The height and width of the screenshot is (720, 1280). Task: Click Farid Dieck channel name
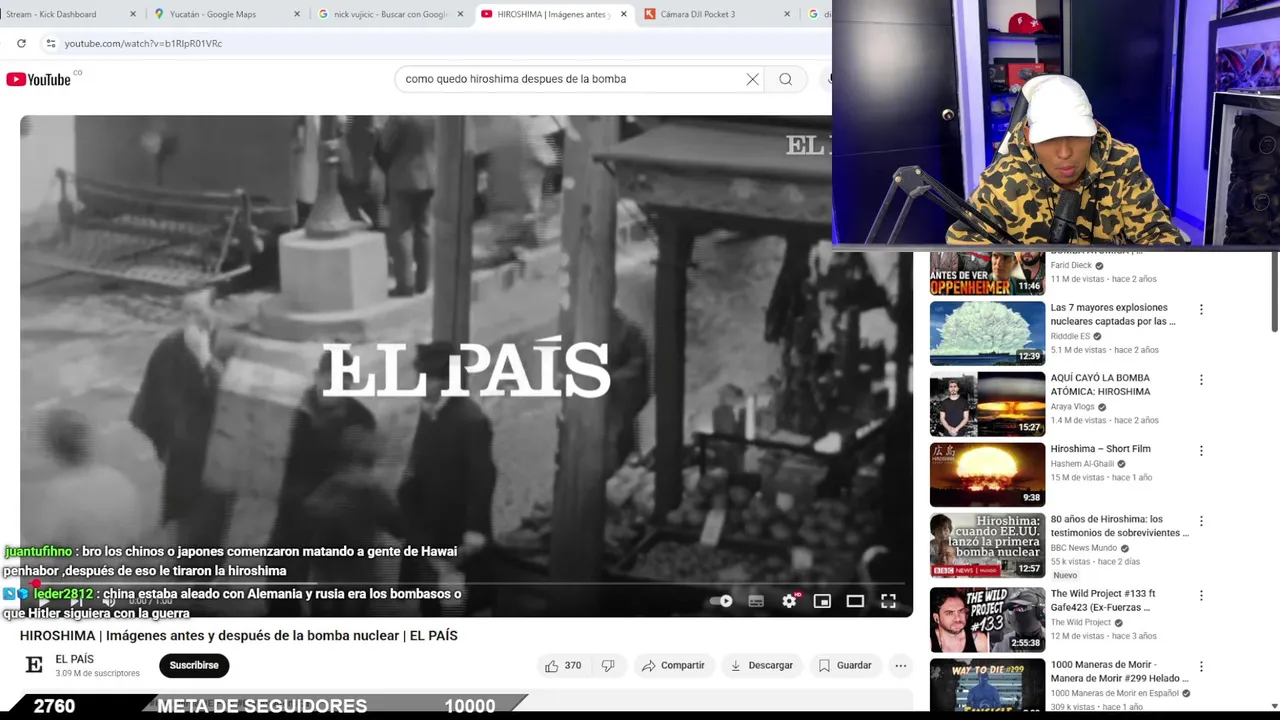(1071, 266)
